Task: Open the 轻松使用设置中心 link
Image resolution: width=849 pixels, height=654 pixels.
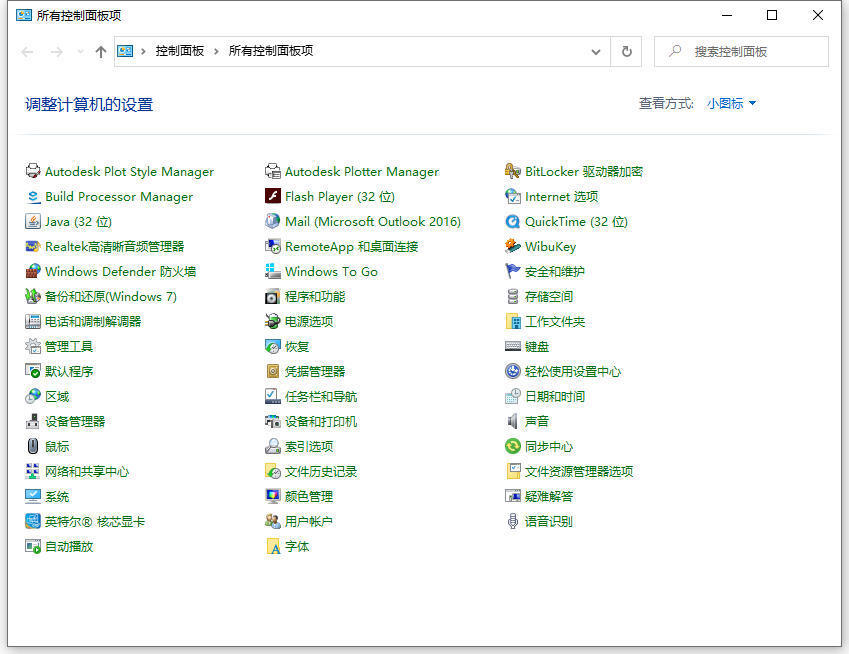Action: click(x=573, y=371)
